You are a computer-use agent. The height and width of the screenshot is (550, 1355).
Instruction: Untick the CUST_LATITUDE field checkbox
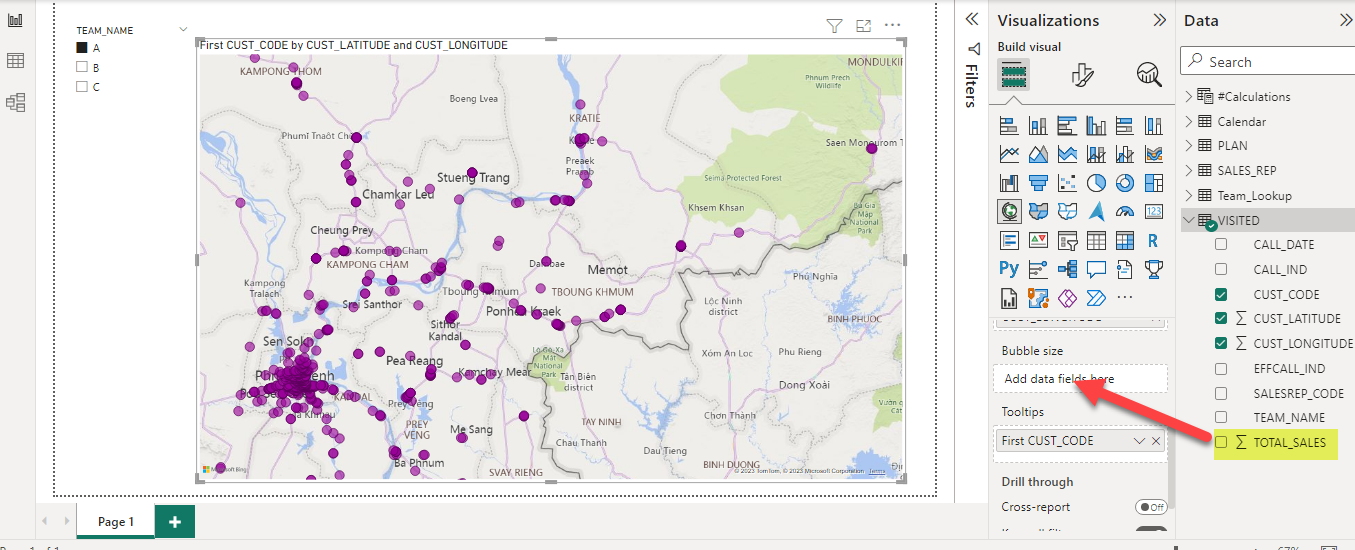point(1221,318)
